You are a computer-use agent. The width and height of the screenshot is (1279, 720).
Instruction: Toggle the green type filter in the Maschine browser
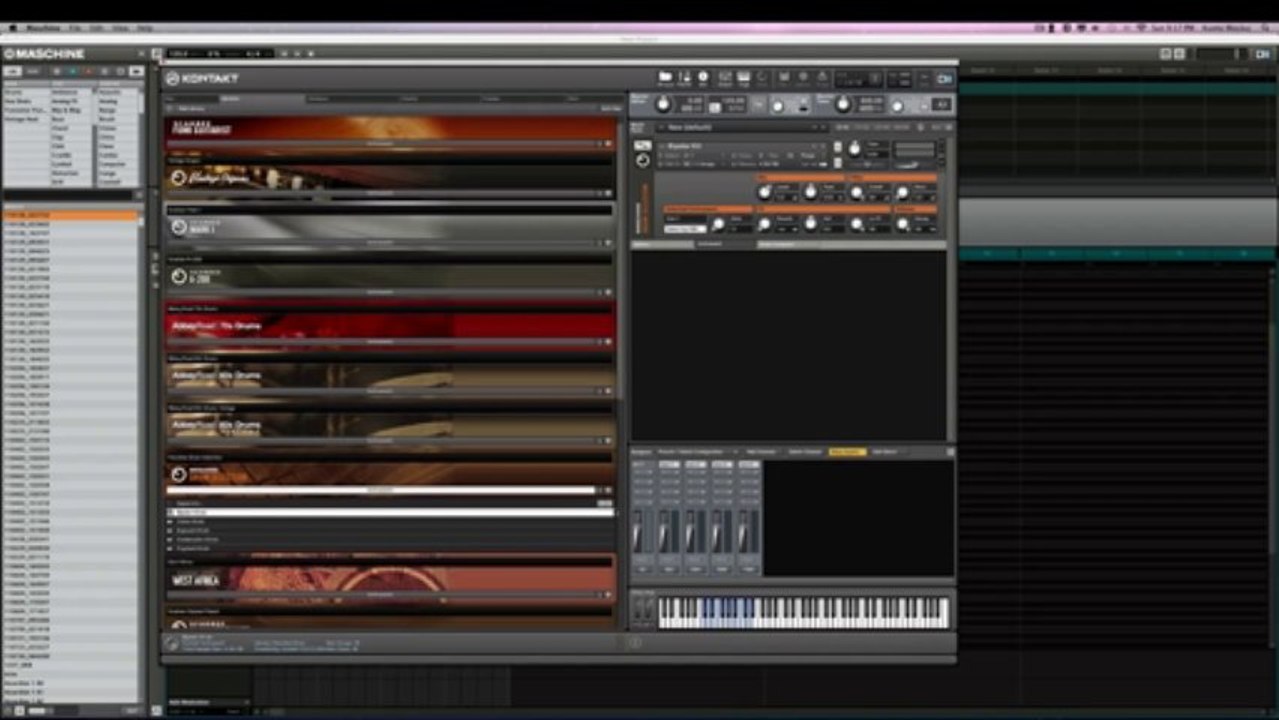[72, 71]
